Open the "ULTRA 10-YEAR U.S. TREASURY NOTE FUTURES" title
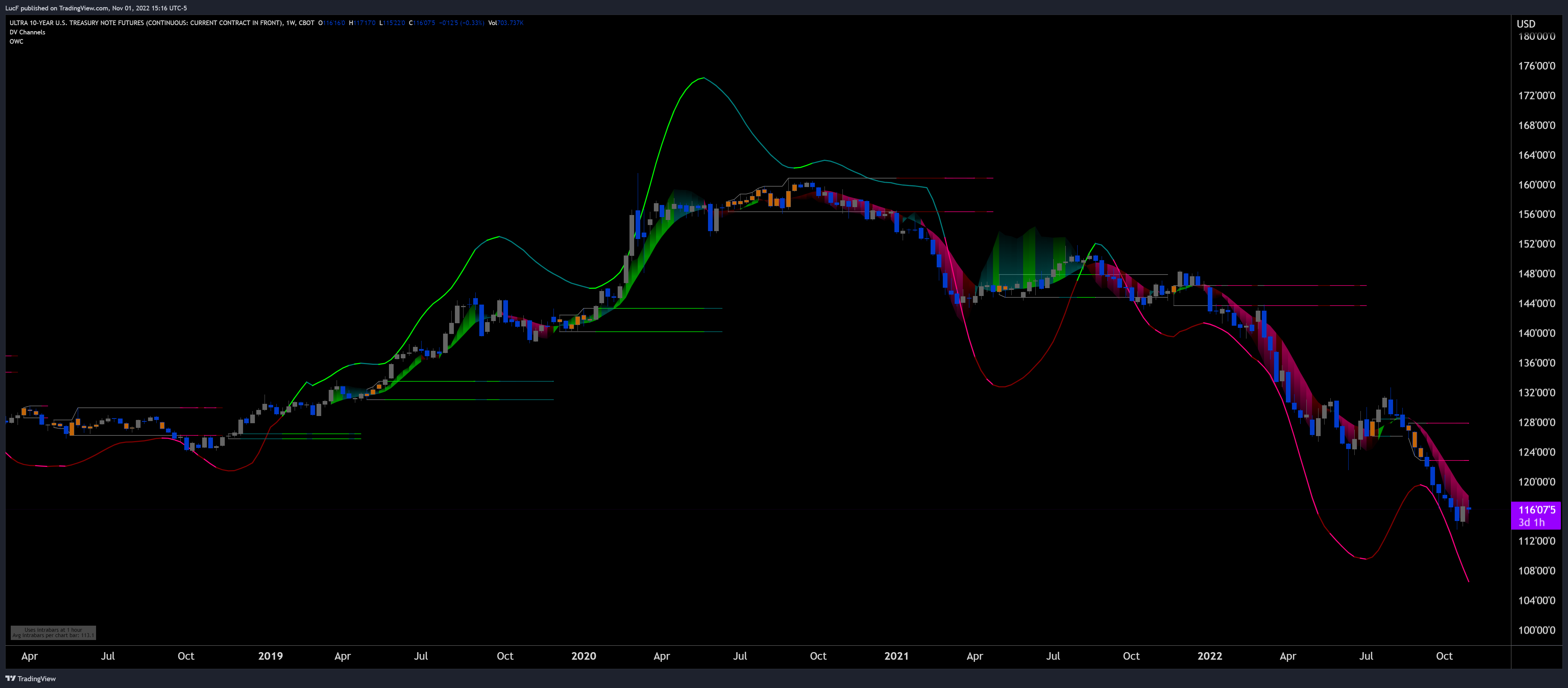 click(146, 23)
